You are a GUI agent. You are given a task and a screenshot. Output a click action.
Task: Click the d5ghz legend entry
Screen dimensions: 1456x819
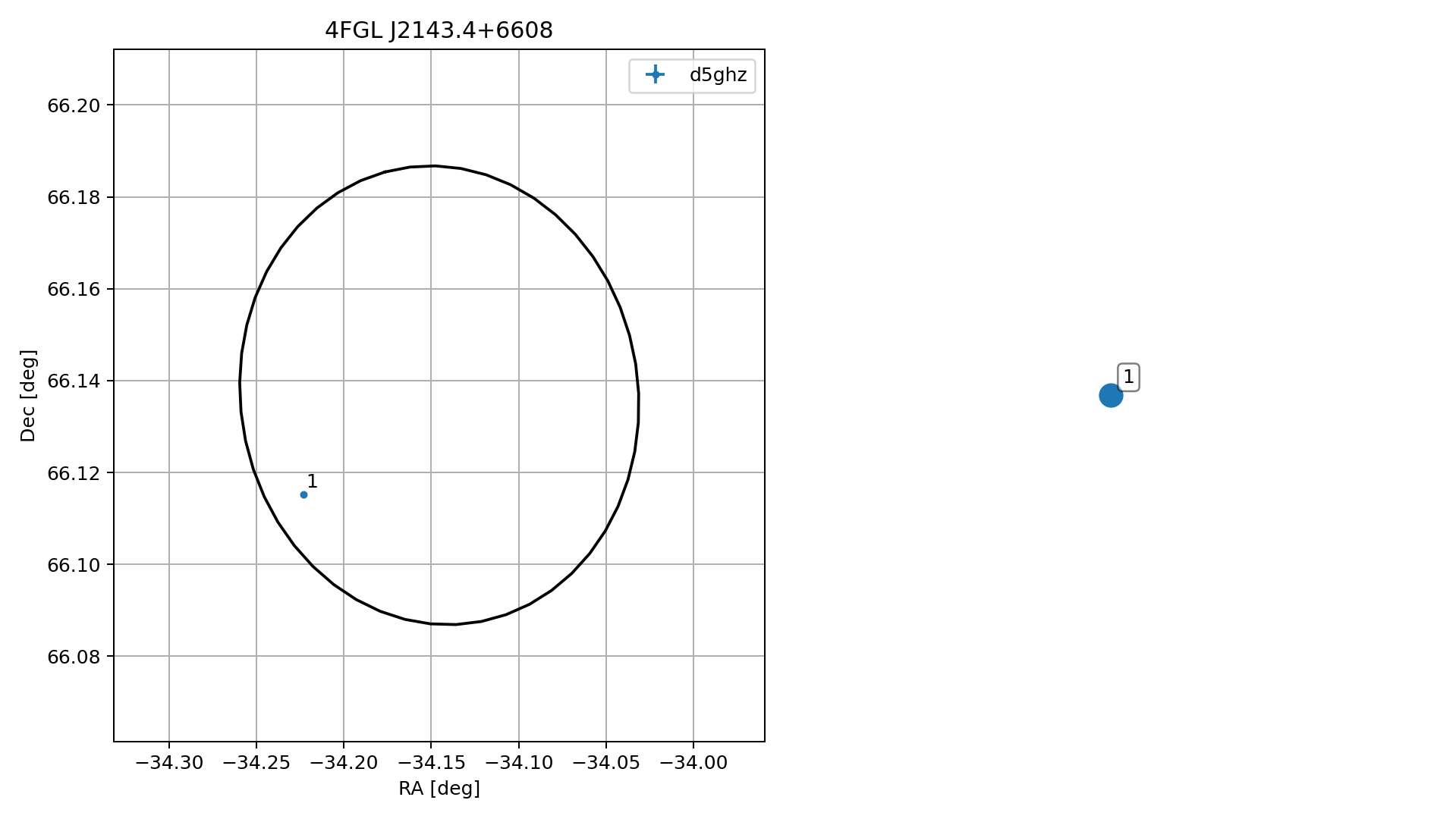tap(692, 75)
